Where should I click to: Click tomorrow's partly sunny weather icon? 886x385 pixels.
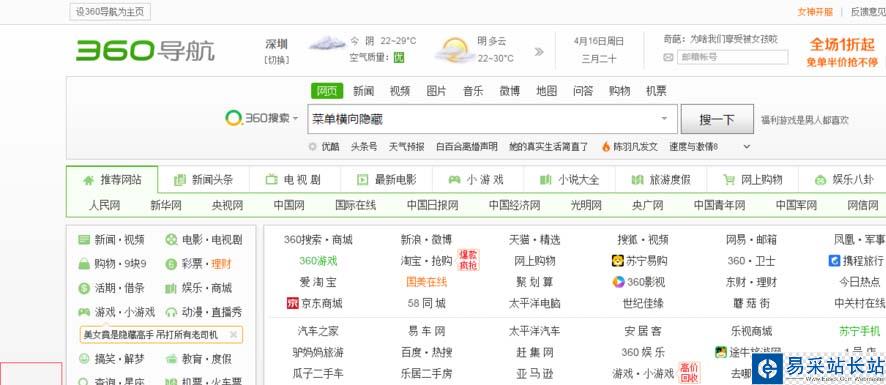pos(454,50)
